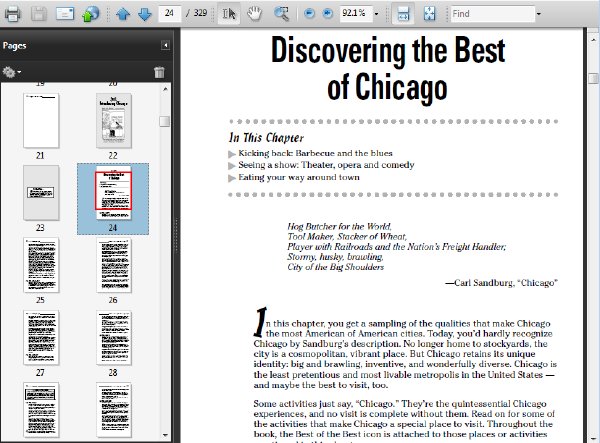
Task: Toggle the fit one full page view
Action: click(x=429, y=14)
